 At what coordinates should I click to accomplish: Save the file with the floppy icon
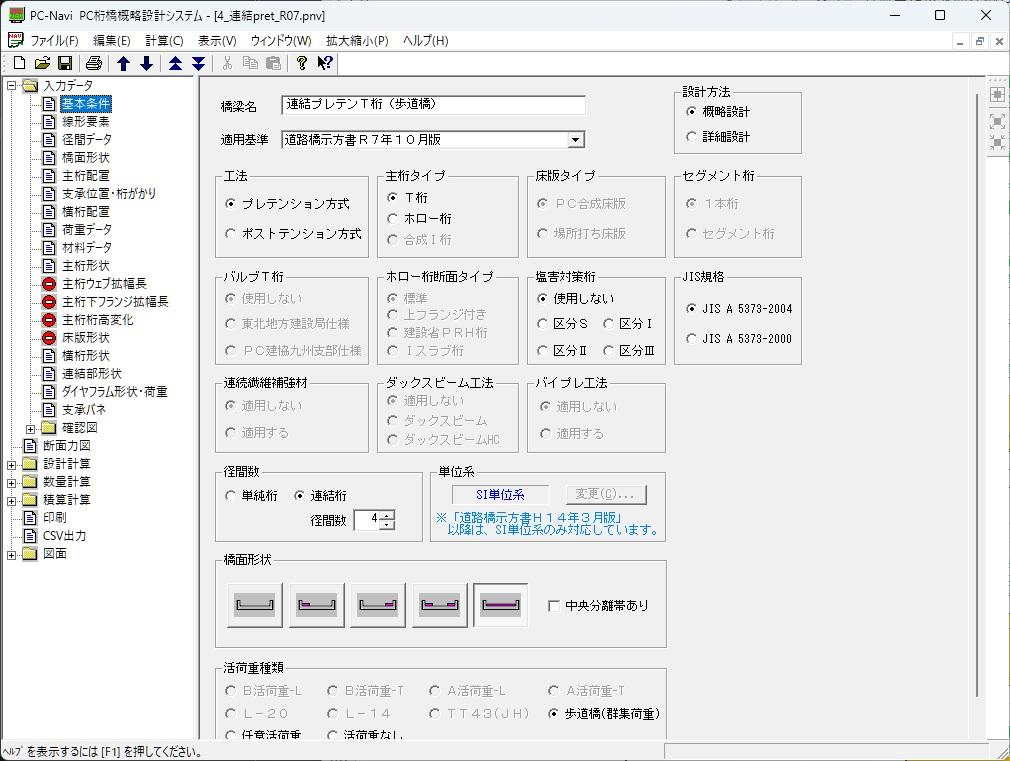pos(64,64)
